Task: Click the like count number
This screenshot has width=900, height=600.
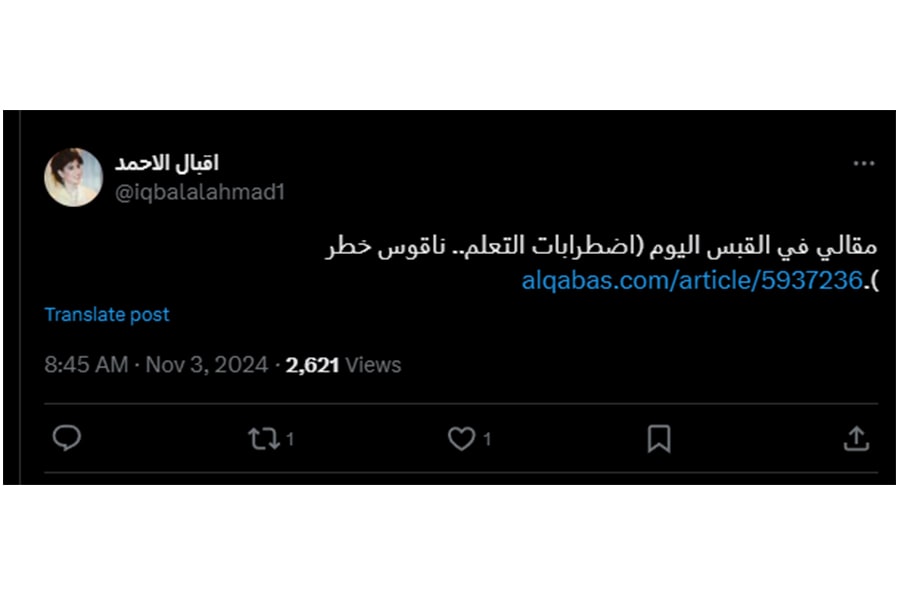Action: point(487,440)
